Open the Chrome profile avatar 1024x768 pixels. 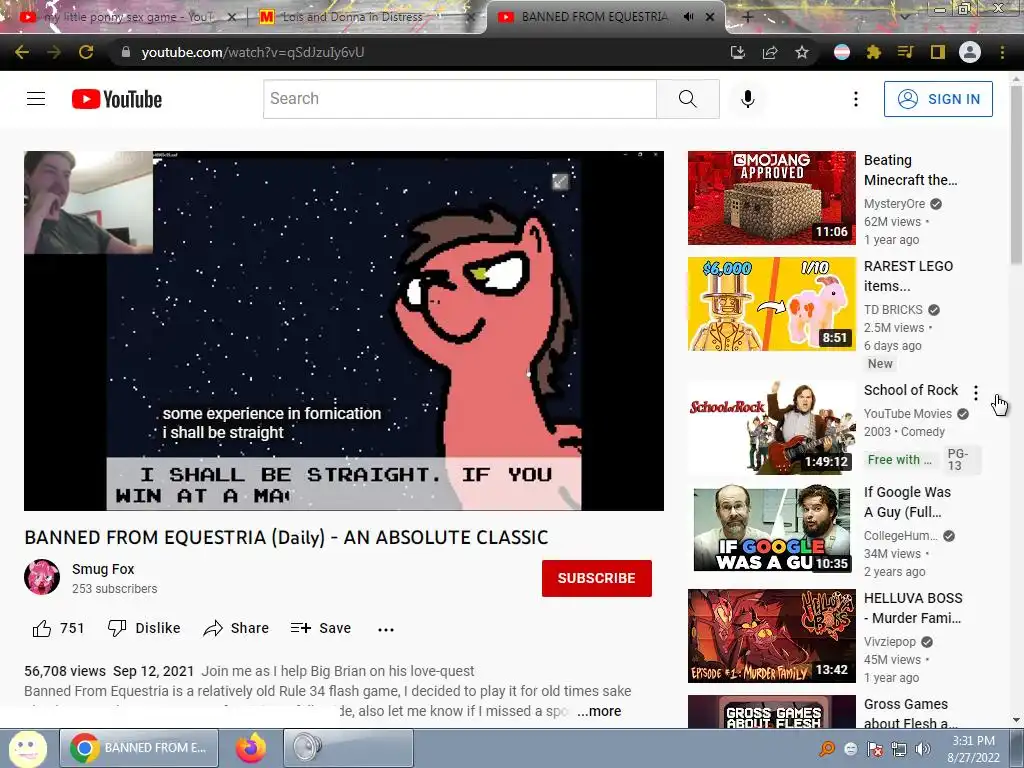[x=970, y=52]
